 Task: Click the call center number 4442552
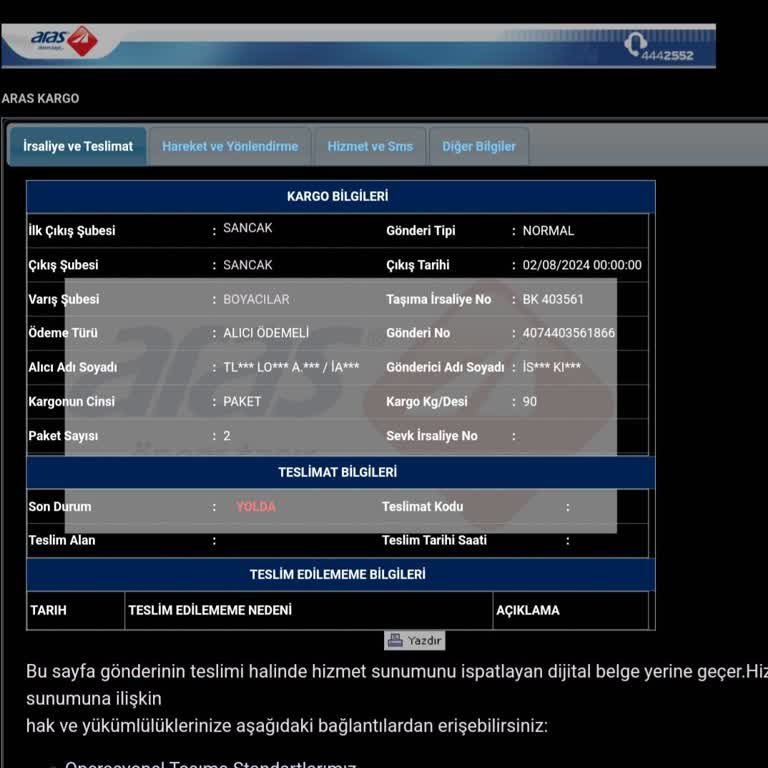667,55
